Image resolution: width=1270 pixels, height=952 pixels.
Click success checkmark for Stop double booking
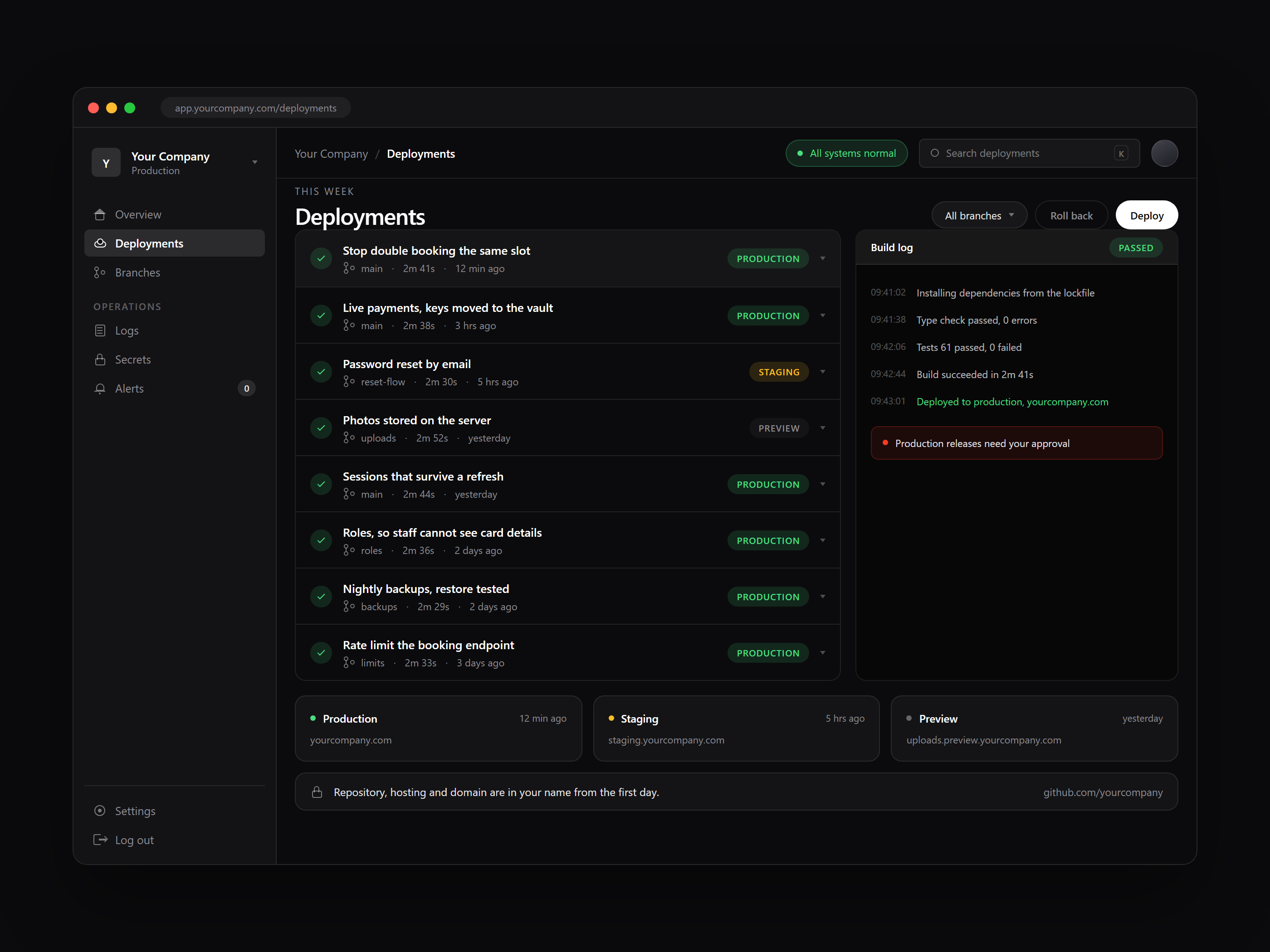coord(321,259)
